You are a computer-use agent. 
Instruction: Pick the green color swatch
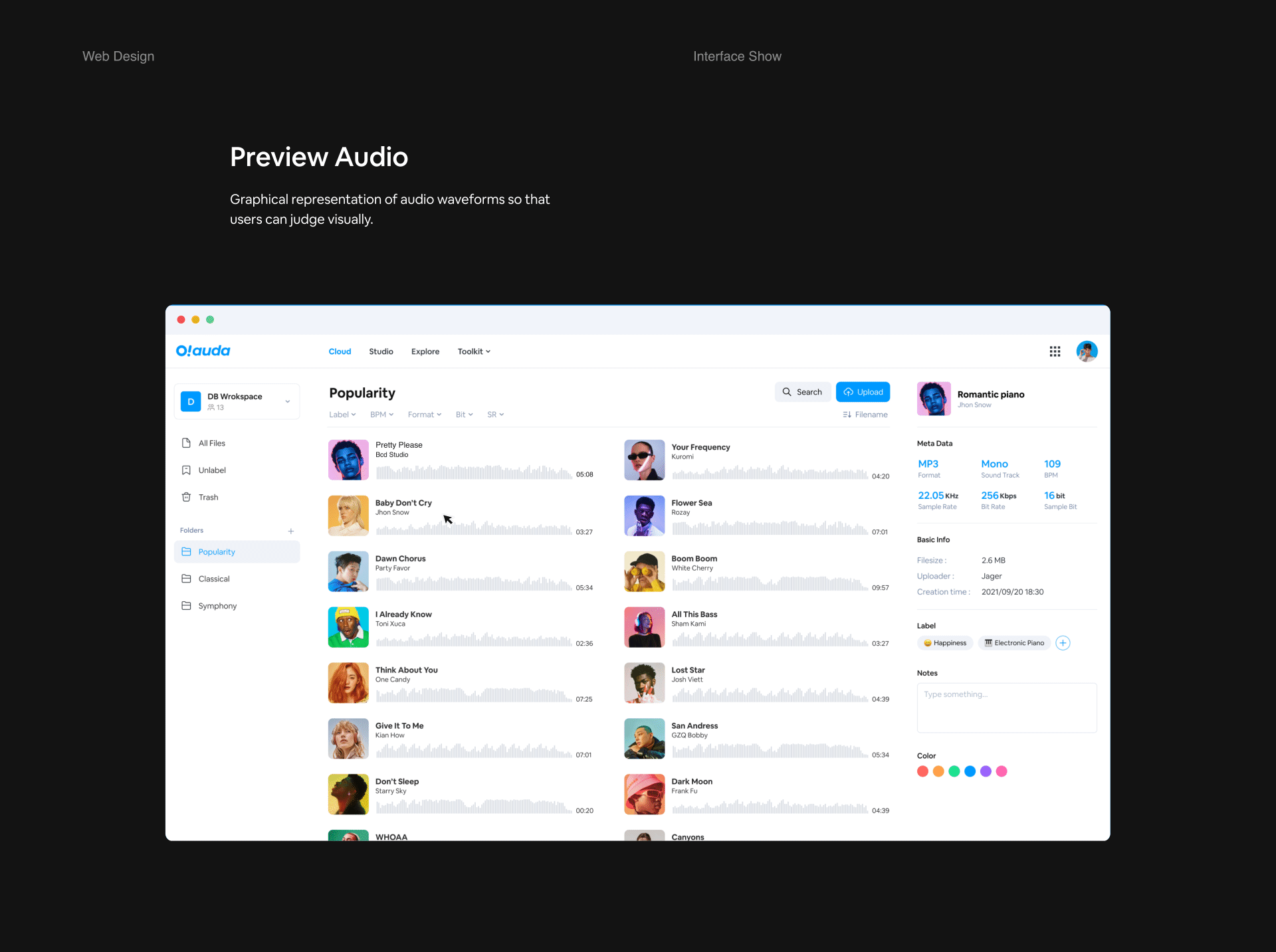(x=954, y=771)
